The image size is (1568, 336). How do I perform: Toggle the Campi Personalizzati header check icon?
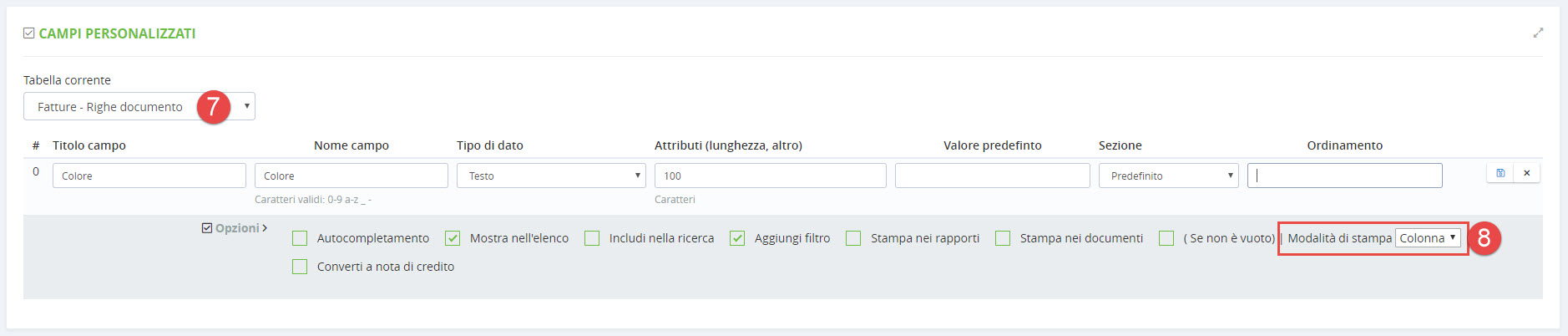click(x=29, y=33)
